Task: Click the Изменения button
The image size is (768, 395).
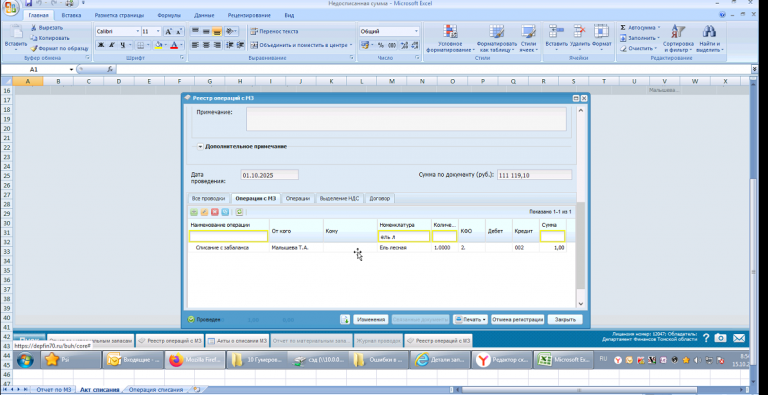Action: (x=371, y=320)
